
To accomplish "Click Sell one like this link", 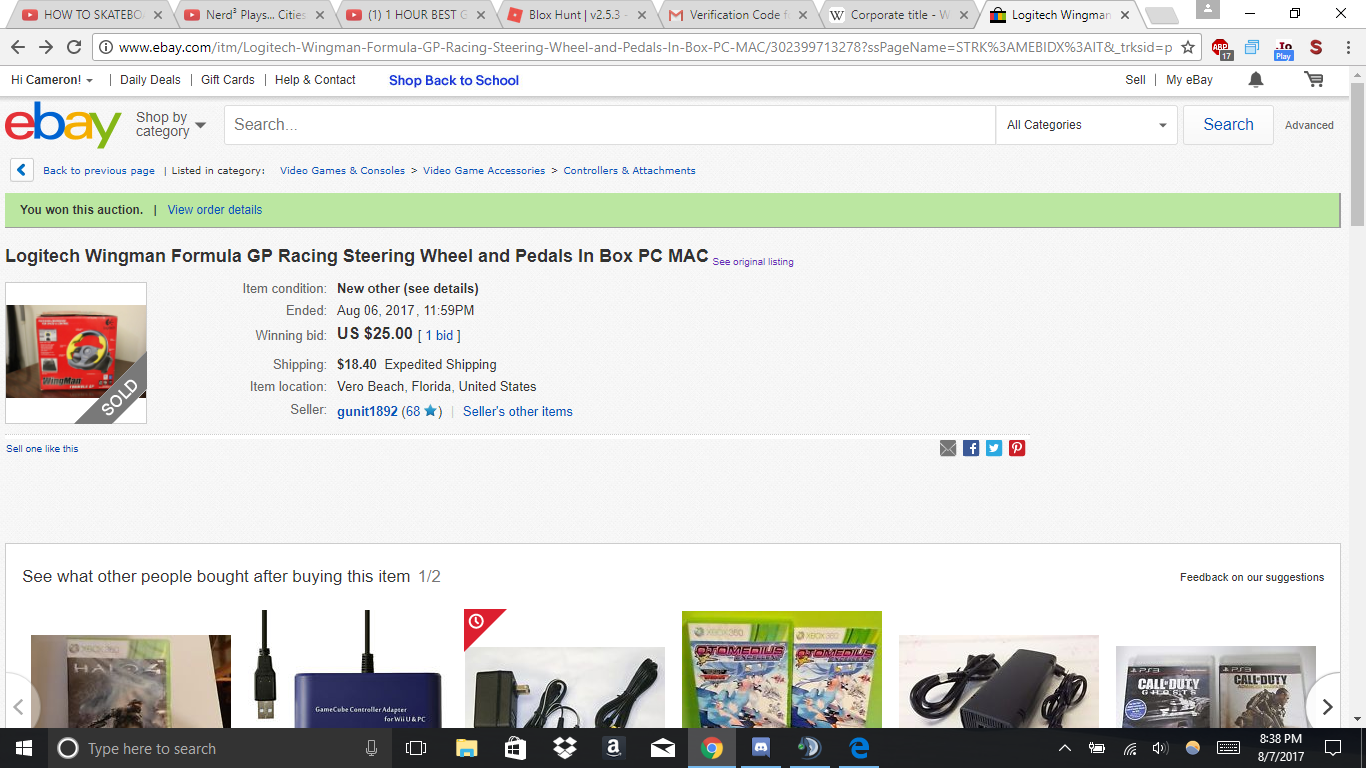I will 42,449.
